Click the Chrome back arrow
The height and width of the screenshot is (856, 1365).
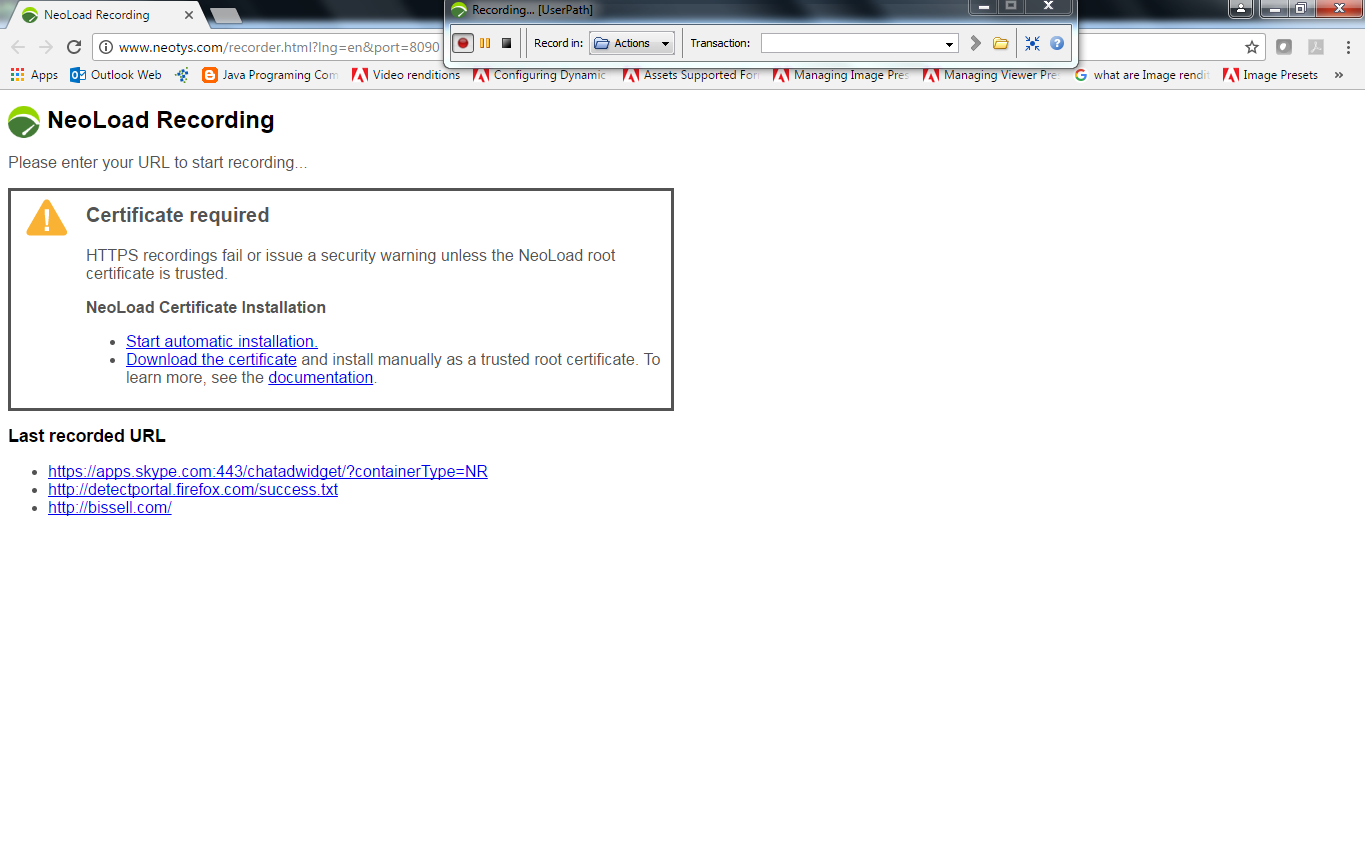(x=18, y=47)
